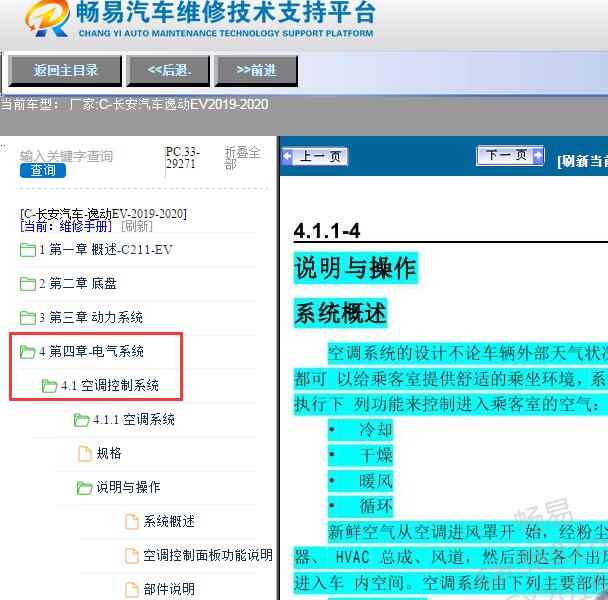608x600 pixels.
Task: Click the open folder icon for 4.1 空调控制系统
Action: 50,386
